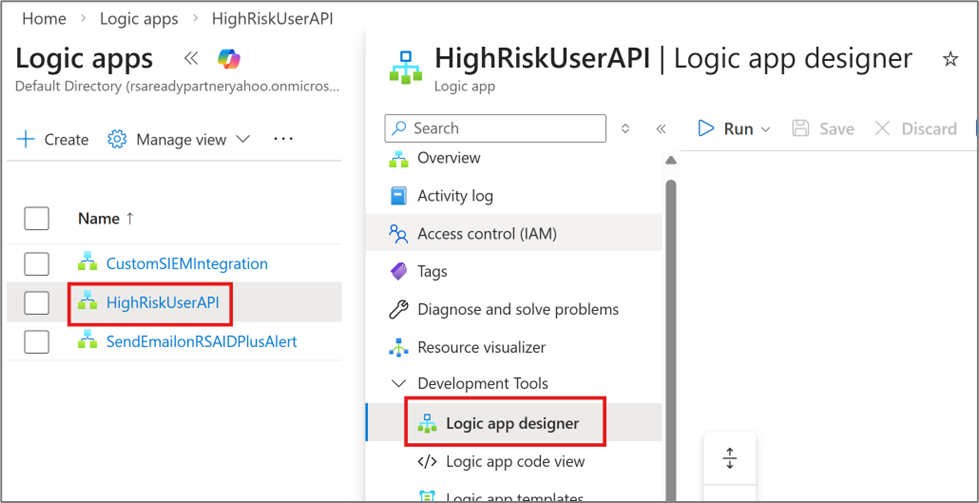979x503 pixels.
Task: Click the Resource visualizer icon
Action: click(x=398, y=347)
